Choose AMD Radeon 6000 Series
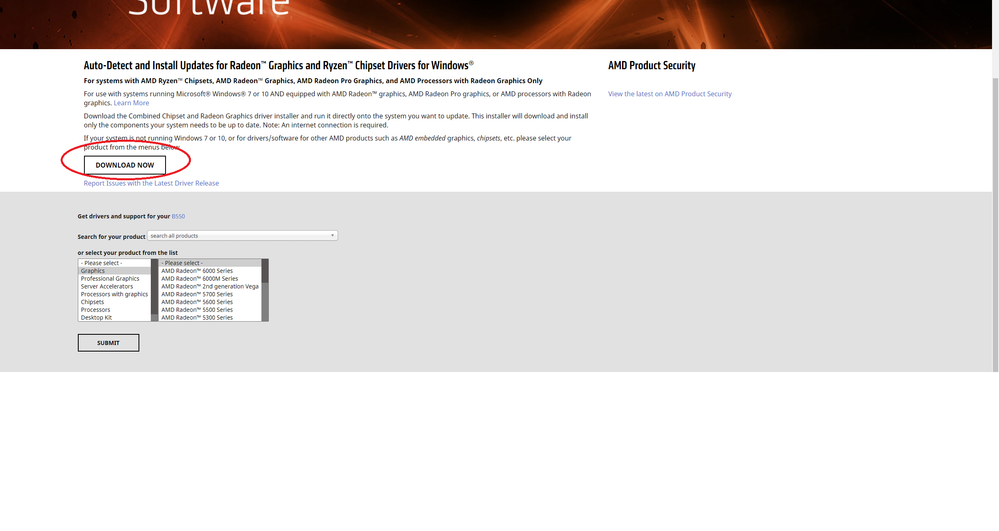The image size is (999, 531). click(x=210, y=271)
